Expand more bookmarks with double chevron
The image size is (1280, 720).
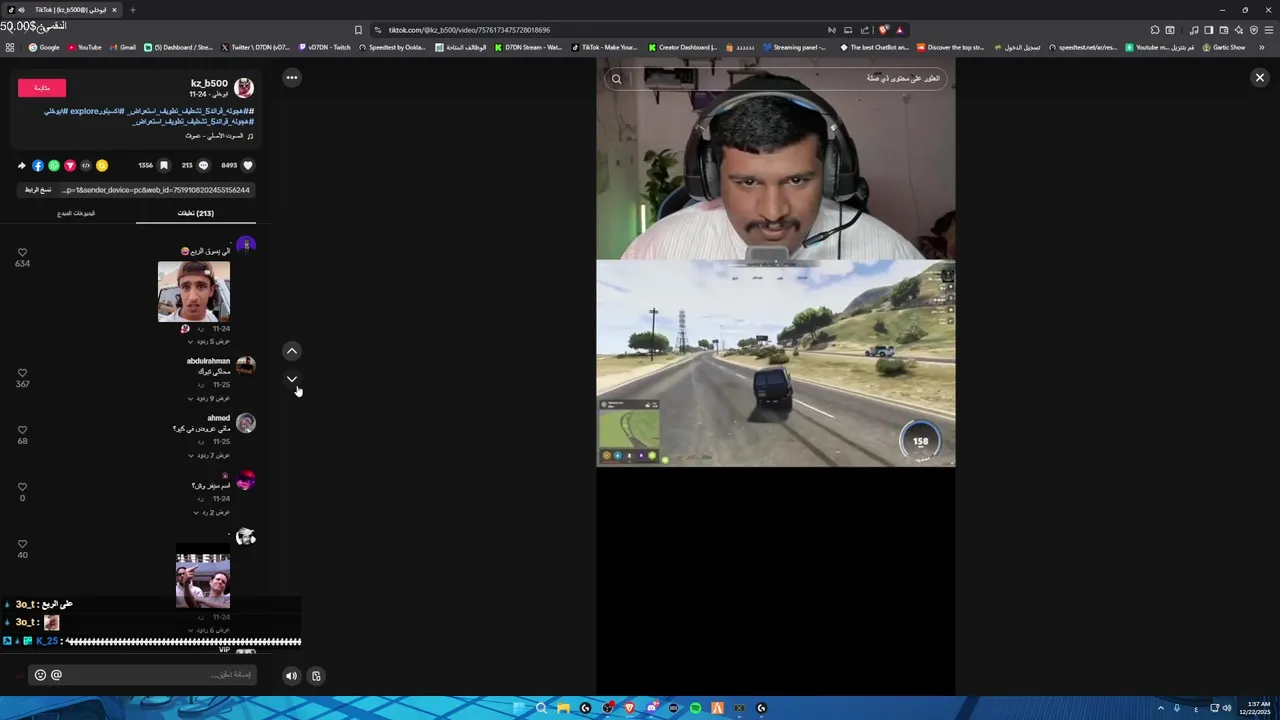[1262, 47]
